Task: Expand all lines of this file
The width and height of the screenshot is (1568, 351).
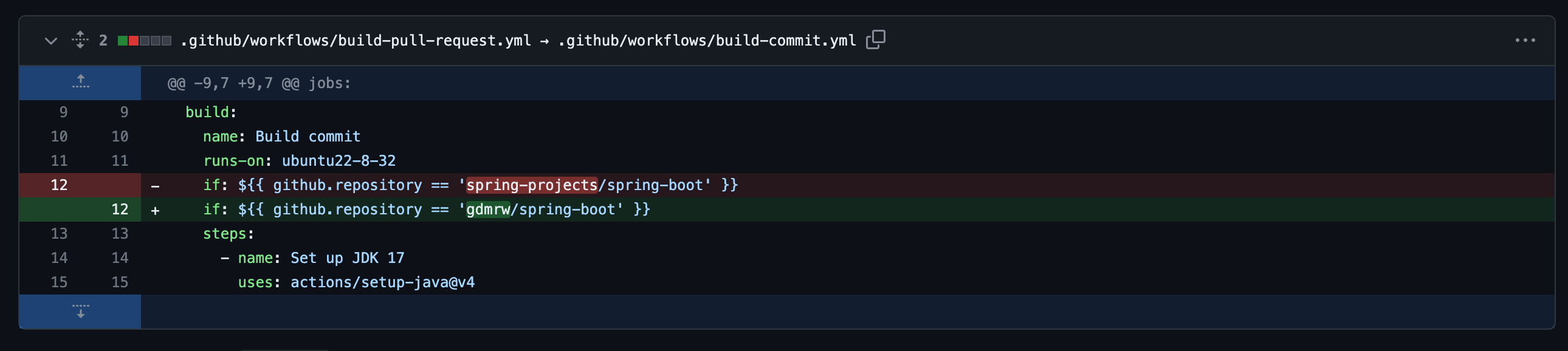Action: point(80,40)
